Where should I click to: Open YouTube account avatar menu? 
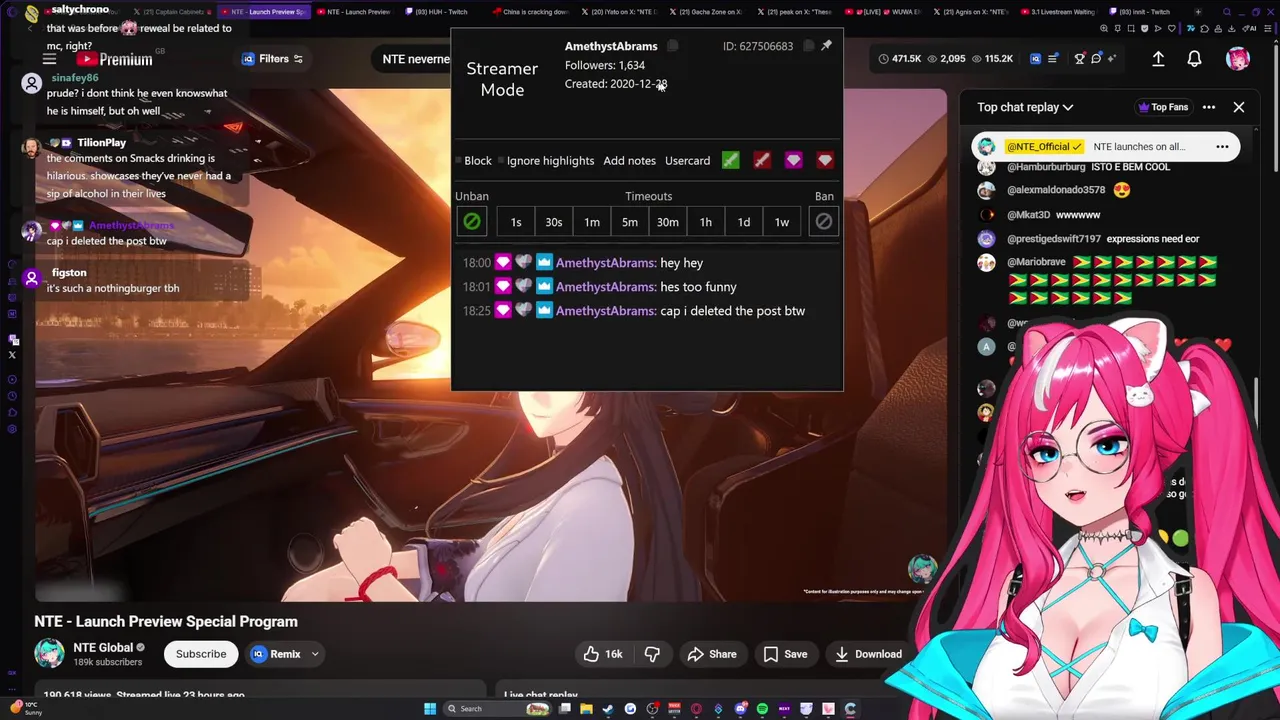click(x=1238, y=59)
